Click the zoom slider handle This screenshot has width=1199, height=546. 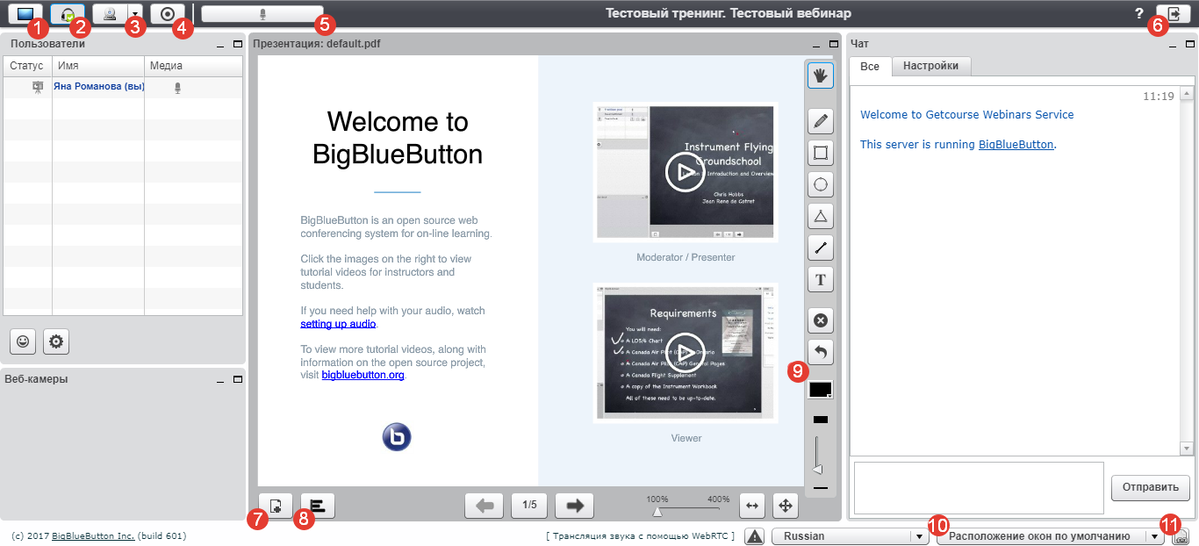pyautogui.click(x=656, y=512)
